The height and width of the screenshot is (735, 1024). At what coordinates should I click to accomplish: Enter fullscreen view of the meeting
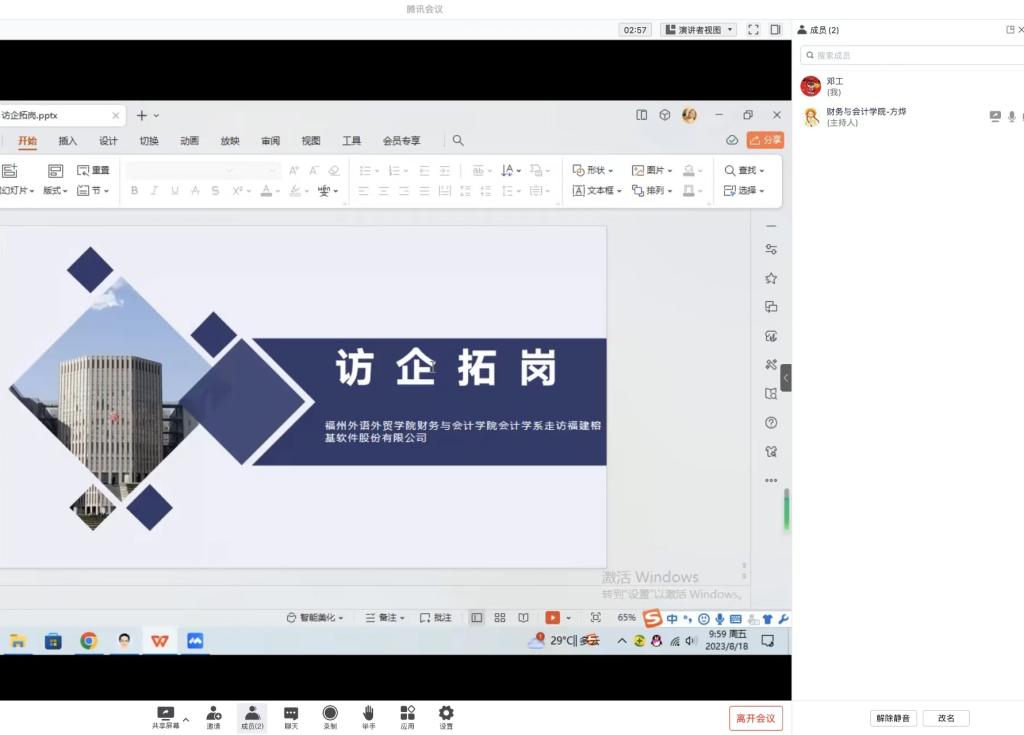[753, 30]
